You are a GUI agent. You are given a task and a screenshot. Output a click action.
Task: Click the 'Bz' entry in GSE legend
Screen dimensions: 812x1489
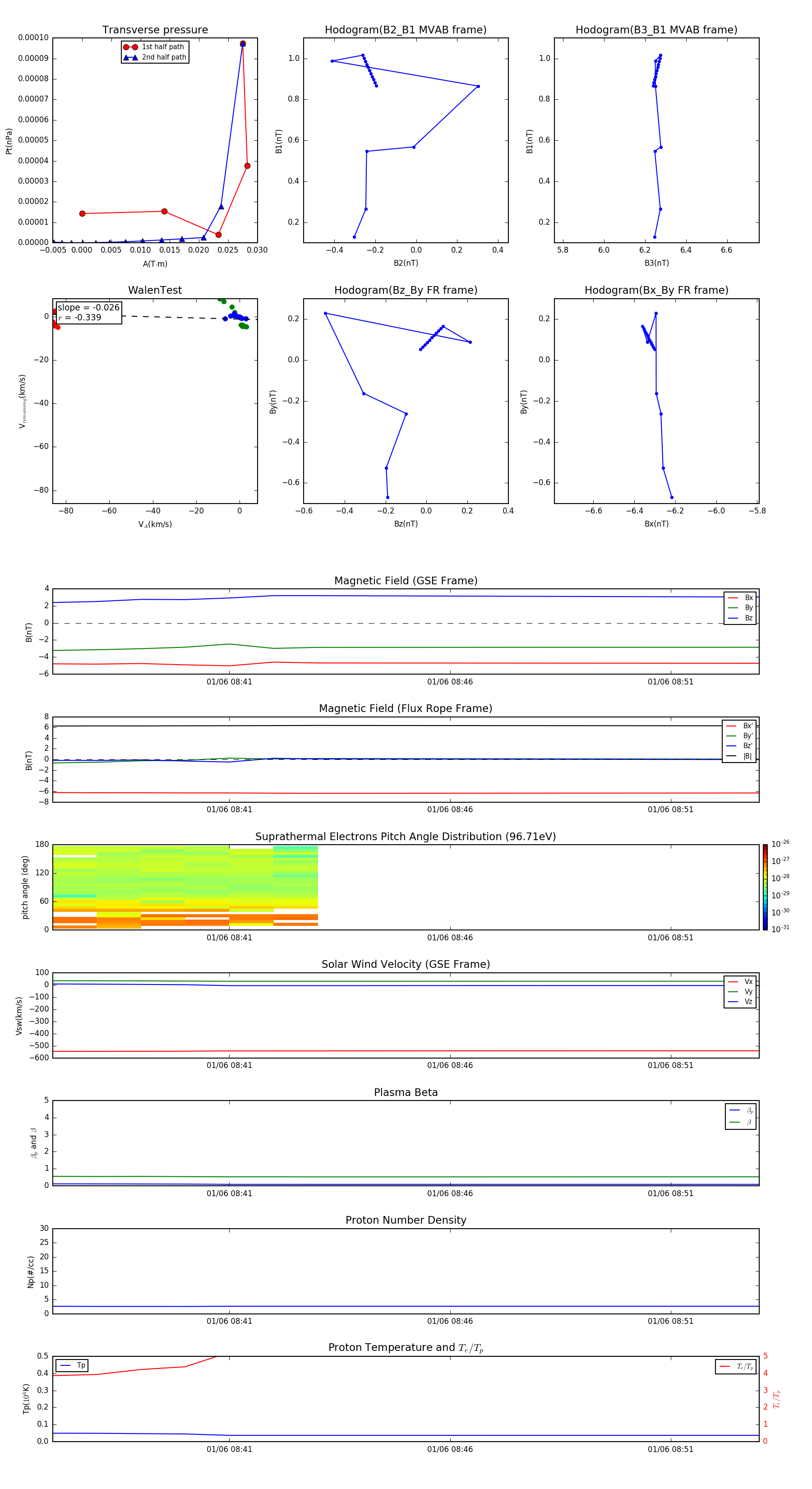tap(740, 618)
